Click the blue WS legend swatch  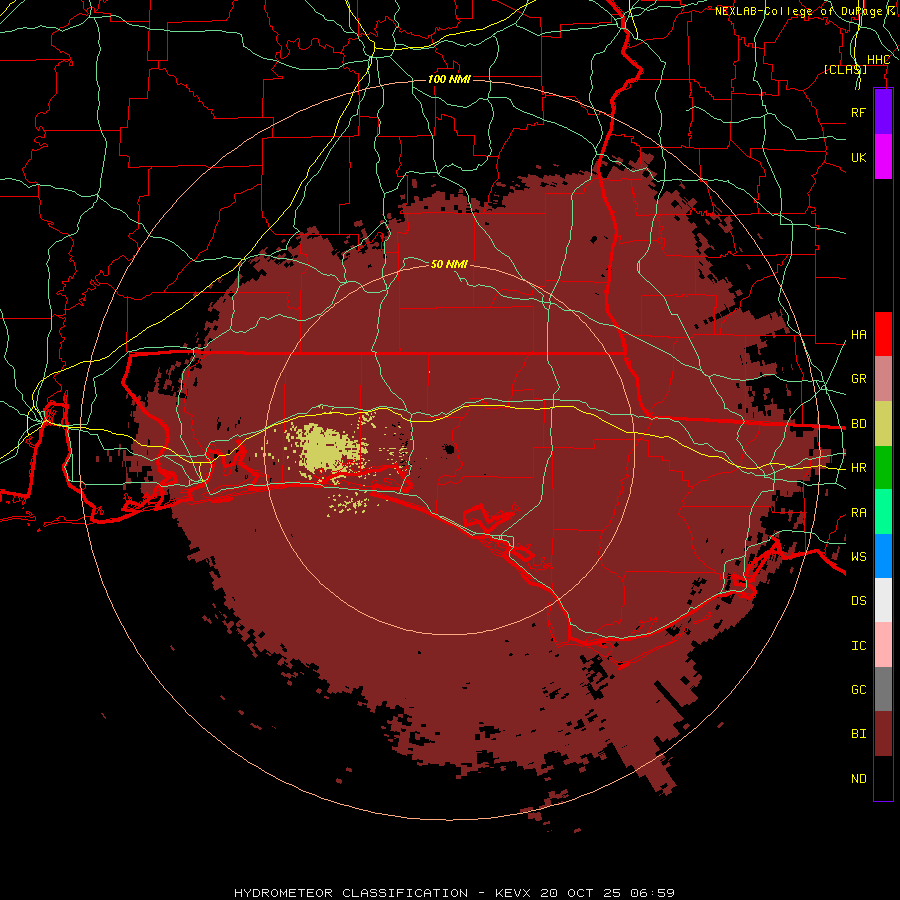(x=883, y=556)
